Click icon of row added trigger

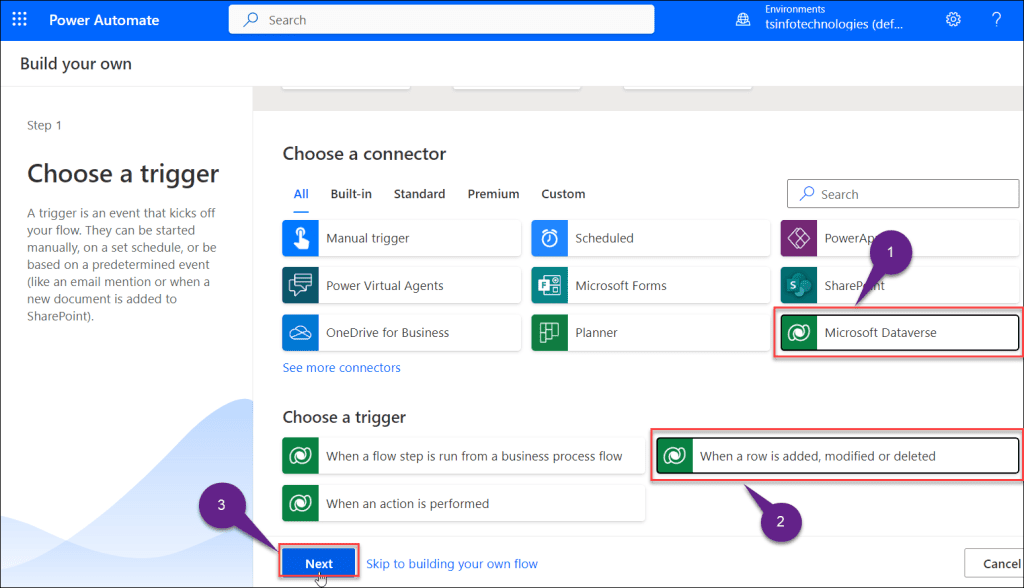click(x=675, y=456)
